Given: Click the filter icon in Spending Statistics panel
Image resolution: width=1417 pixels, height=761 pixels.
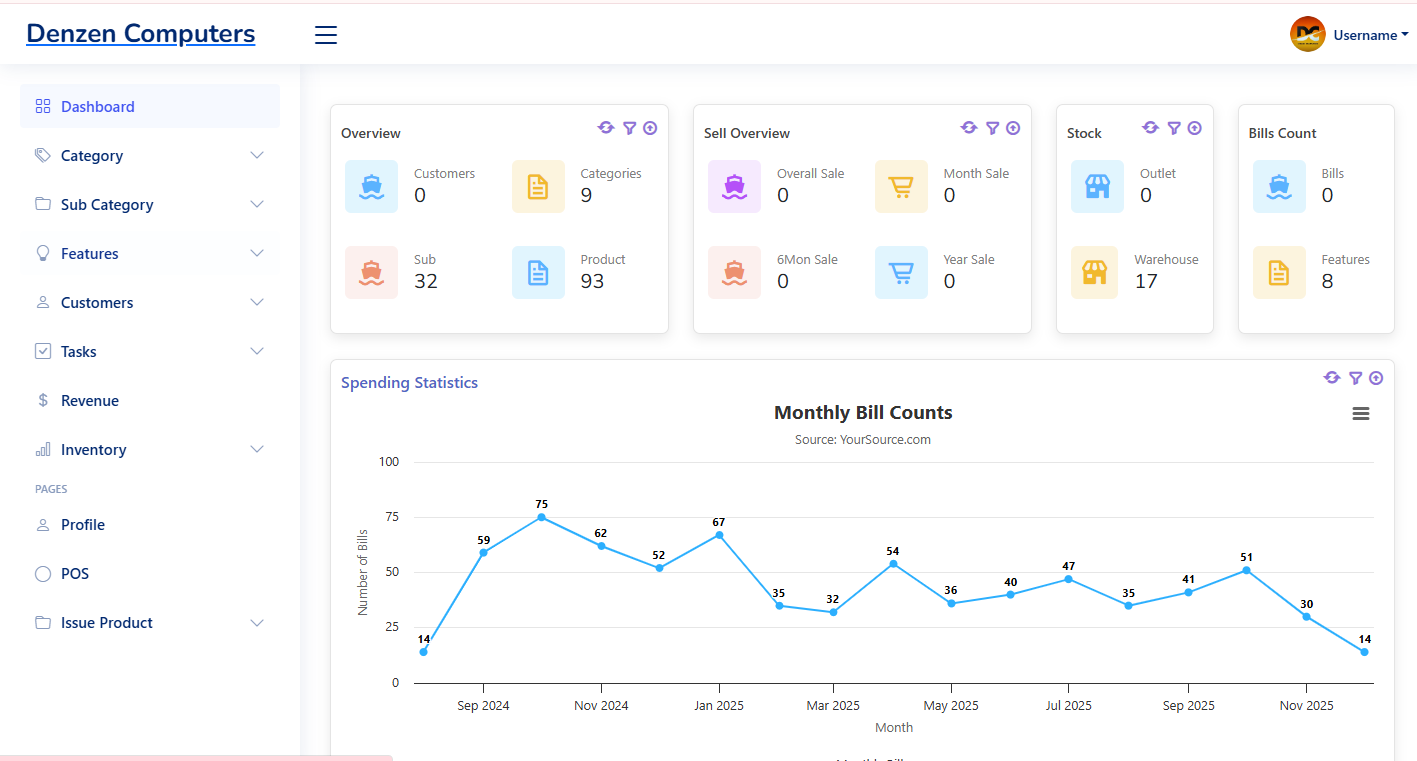Looking at the screenshot, I should pos(1355,378).
